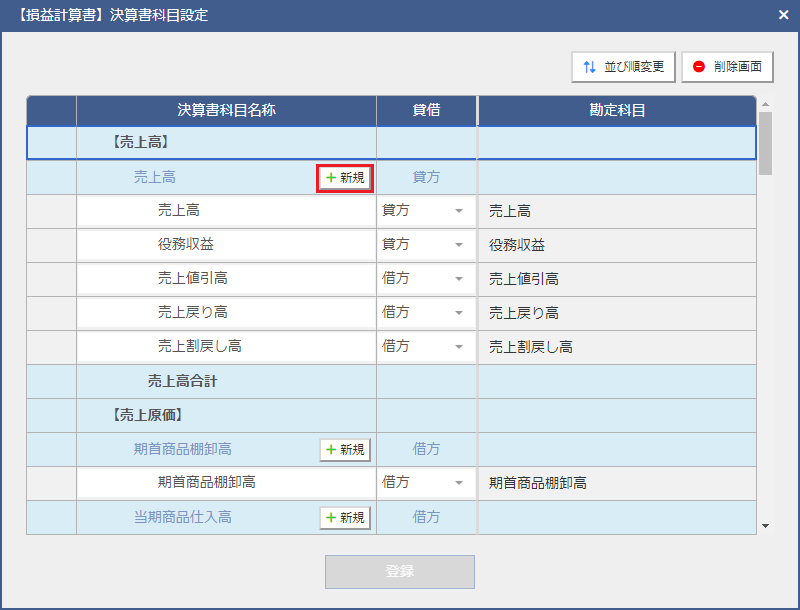Open the 削除画面 delete screen
This screenshot has width=800, height=610.
coord(727,67)
